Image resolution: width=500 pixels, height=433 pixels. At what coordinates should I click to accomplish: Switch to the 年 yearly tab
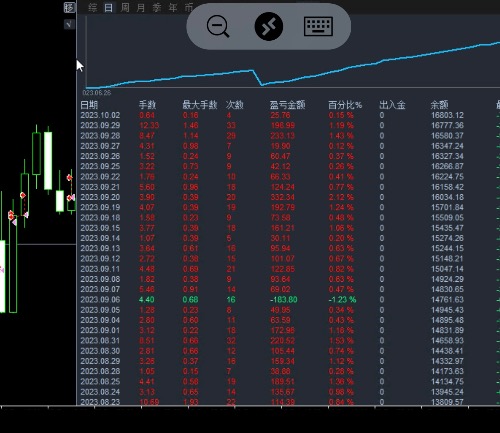pyautogui.click(x=173, y=8)
